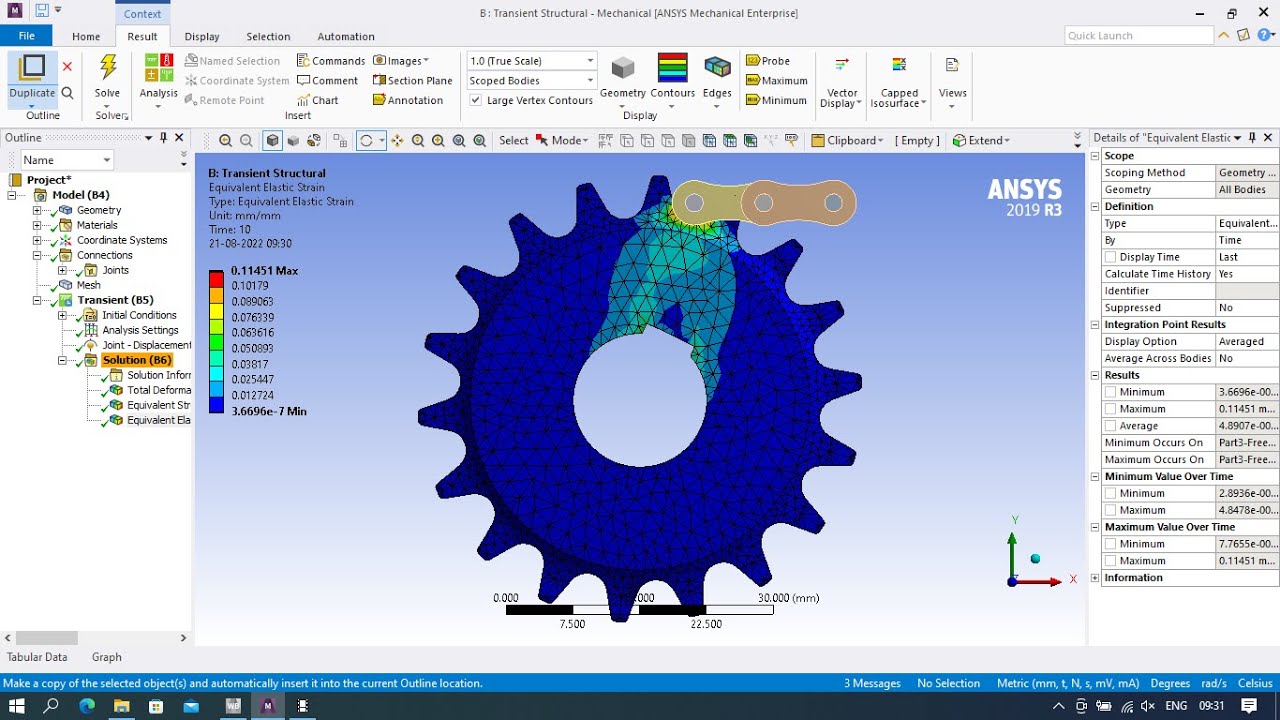Insert a Chart

tap(318, 100)
